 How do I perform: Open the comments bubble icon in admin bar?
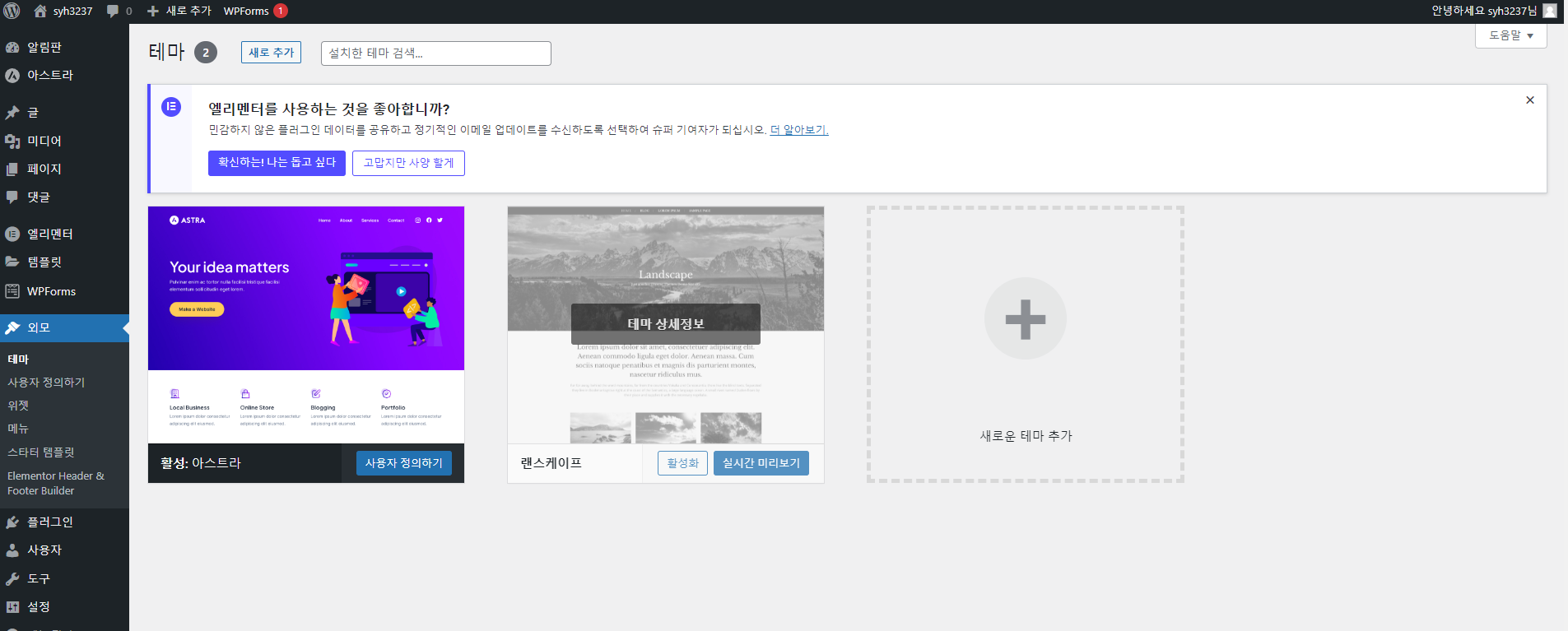click(x=113, y=11)
